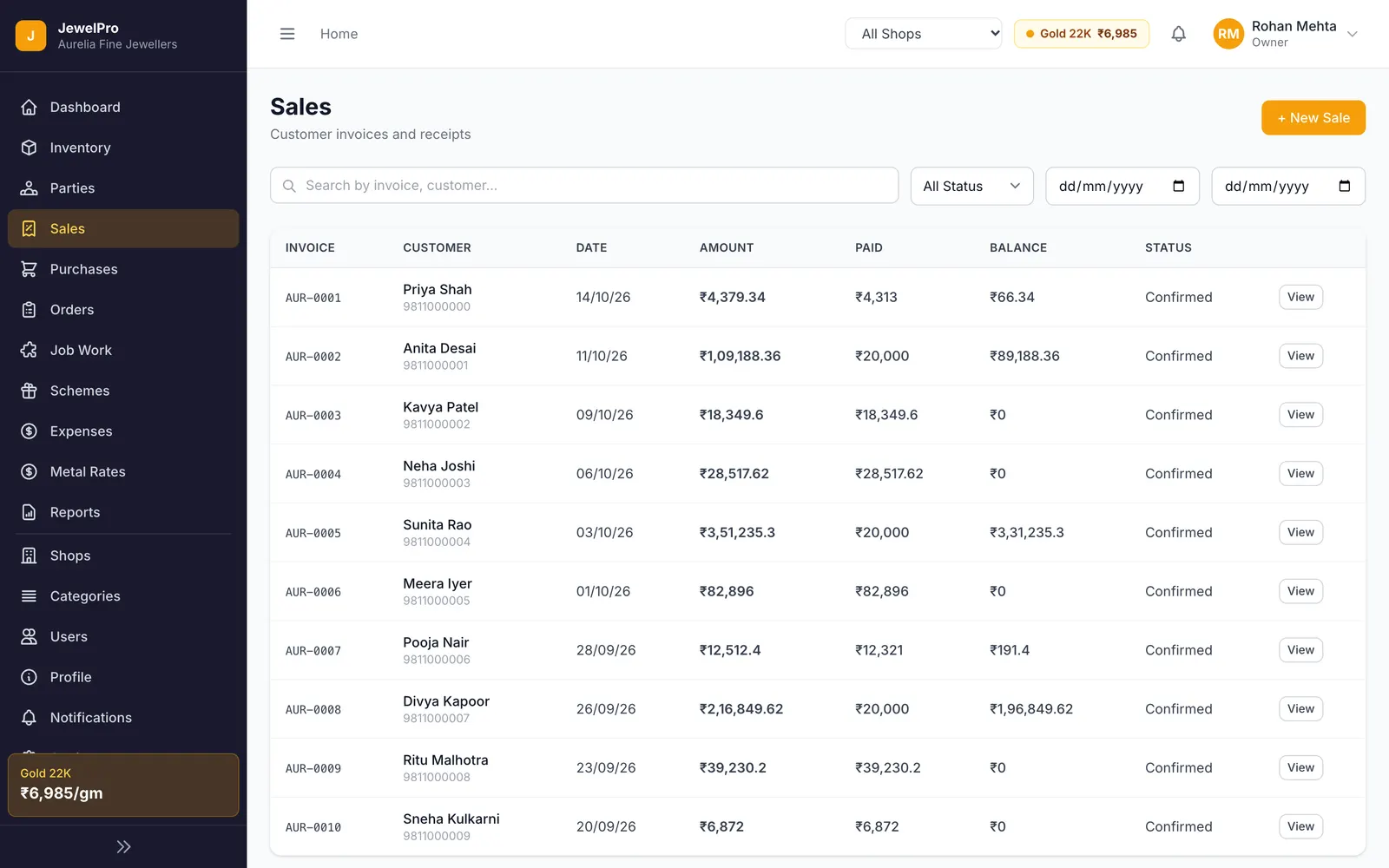View invoice AUR-0010 for Sneha Kulkarni
1389x868 pixels.
click(1300, 826)
